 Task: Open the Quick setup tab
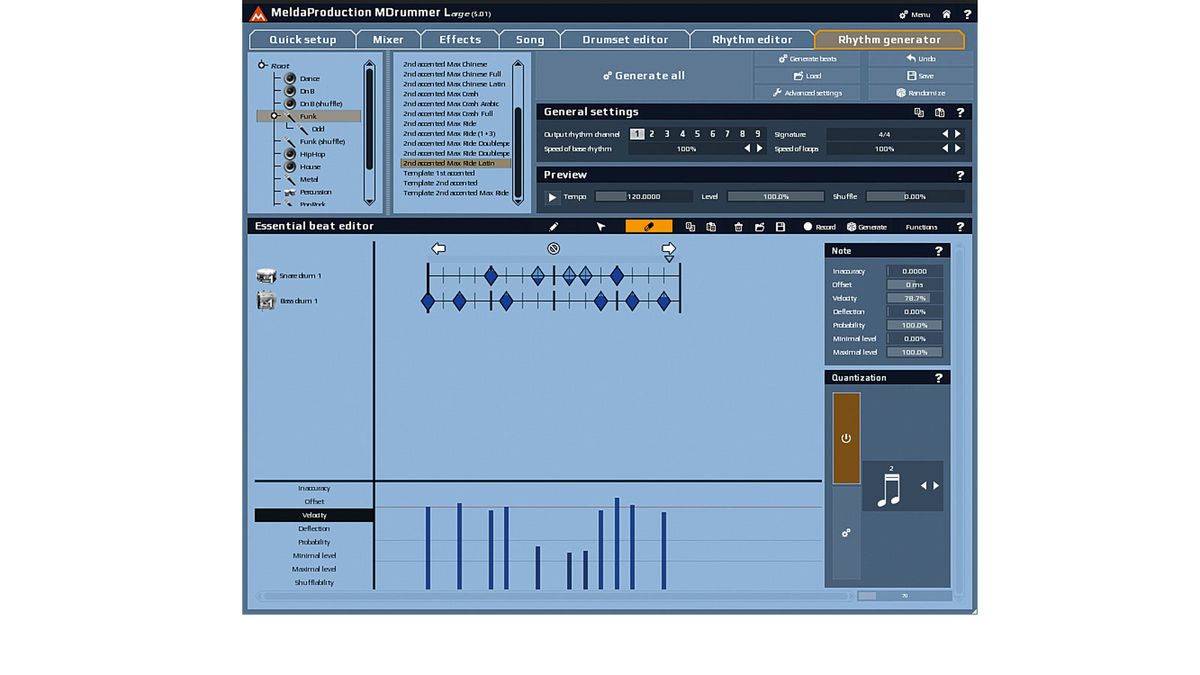coord(303,40)
